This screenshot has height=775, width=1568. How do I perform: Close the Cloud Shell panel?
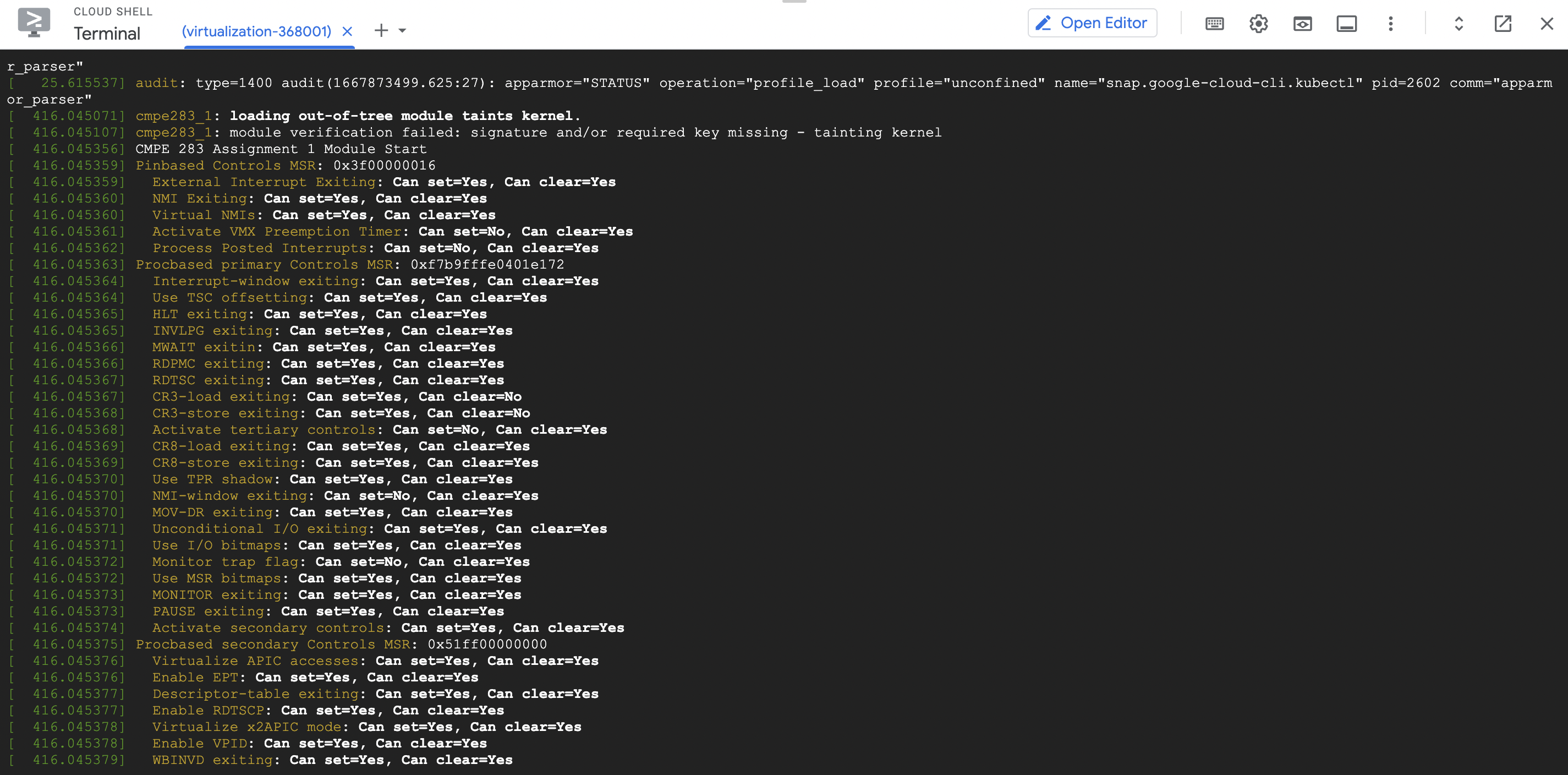coord(1547,24)
